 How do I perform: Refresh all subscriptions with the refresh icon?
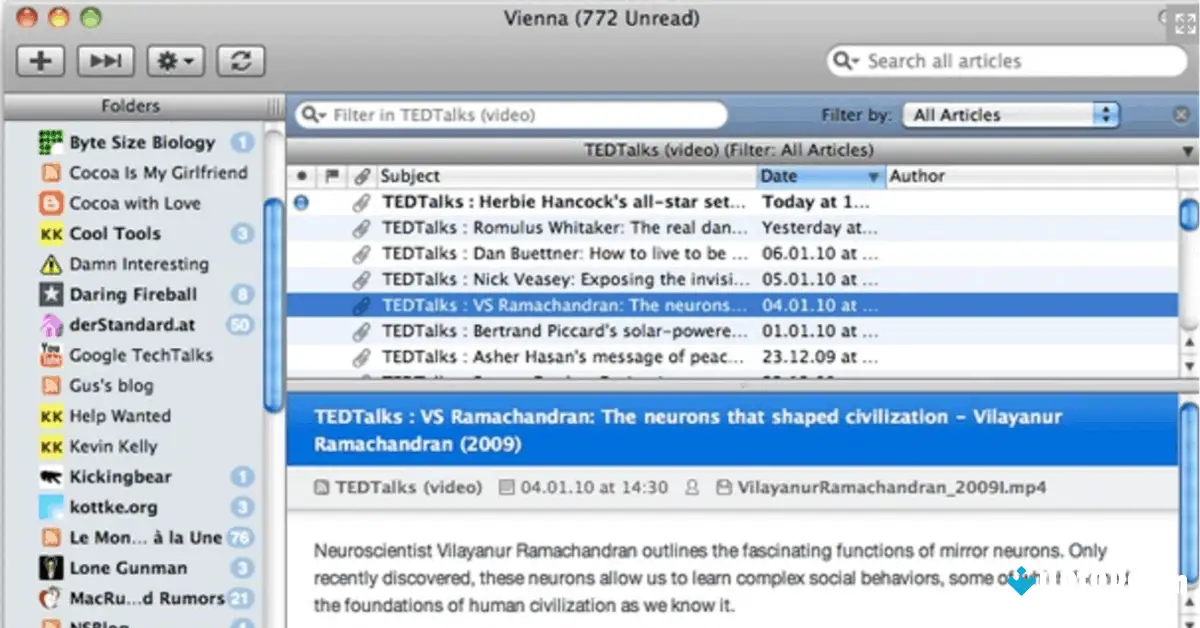(x=240, y=60)
